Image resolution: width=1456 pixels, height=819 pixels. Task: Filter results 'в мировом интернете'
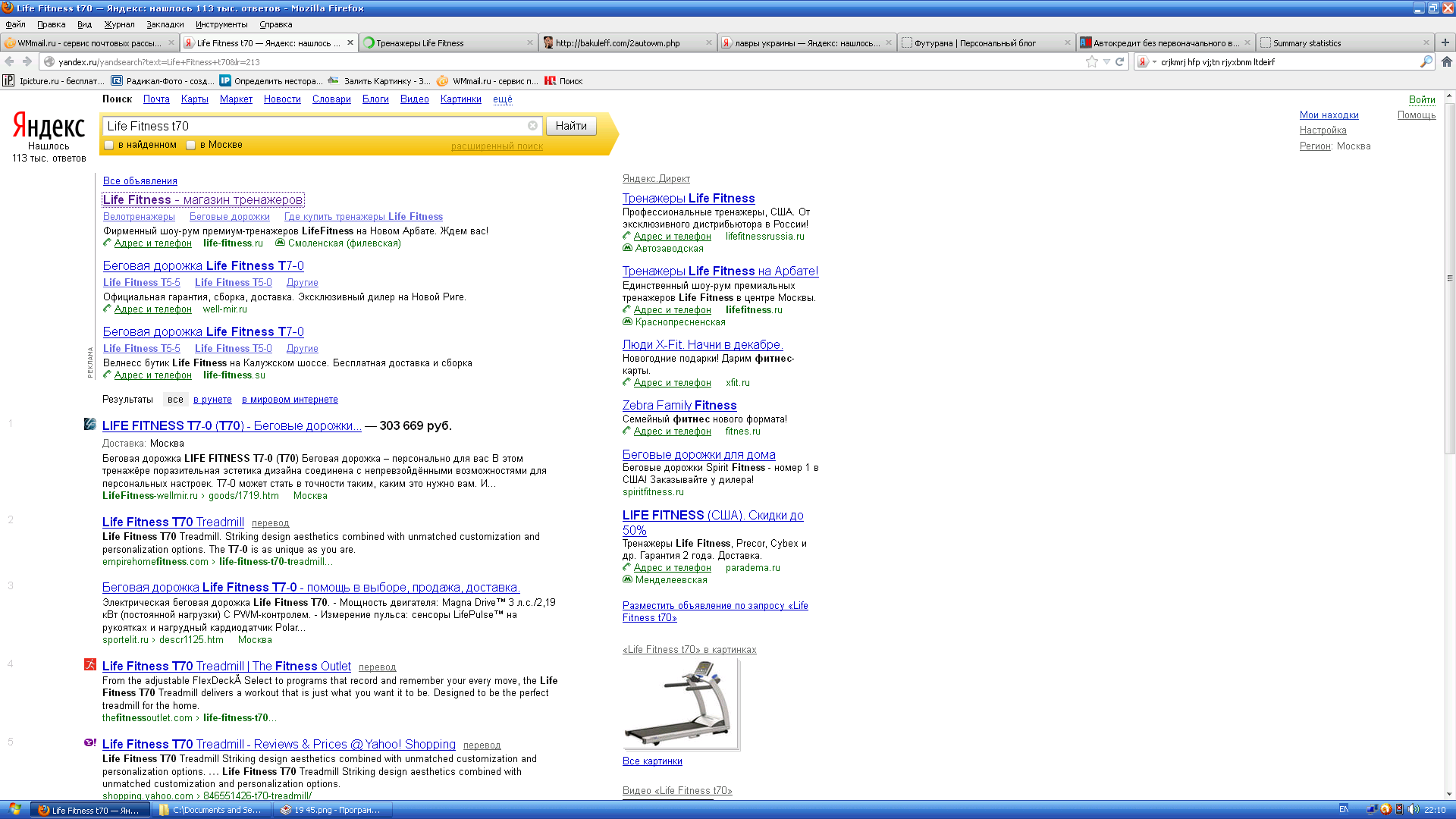pyautogui.click(x=290, y=400)
